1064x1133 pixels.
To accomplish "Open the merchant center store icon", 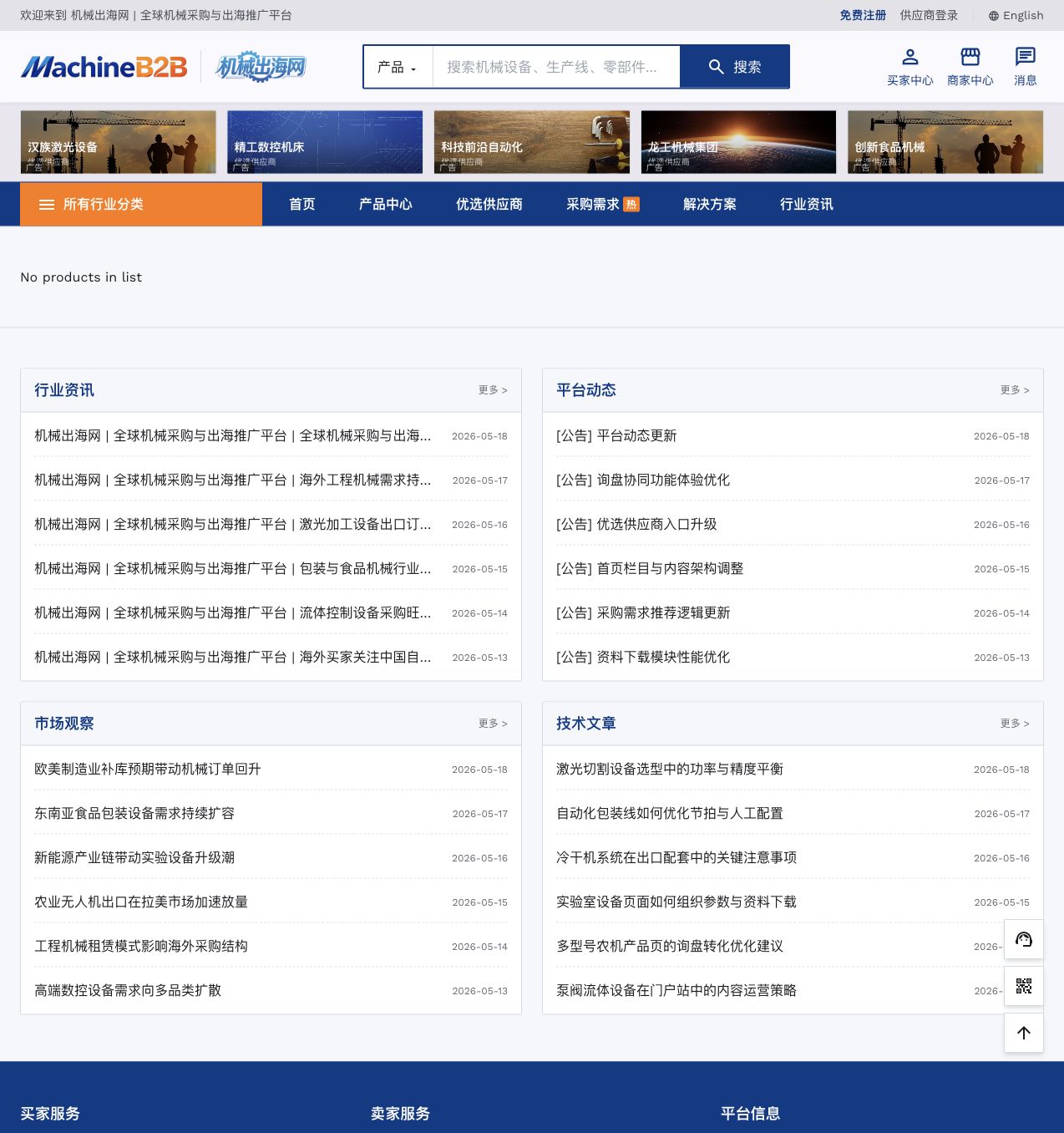I will click(x=970, y=57).
